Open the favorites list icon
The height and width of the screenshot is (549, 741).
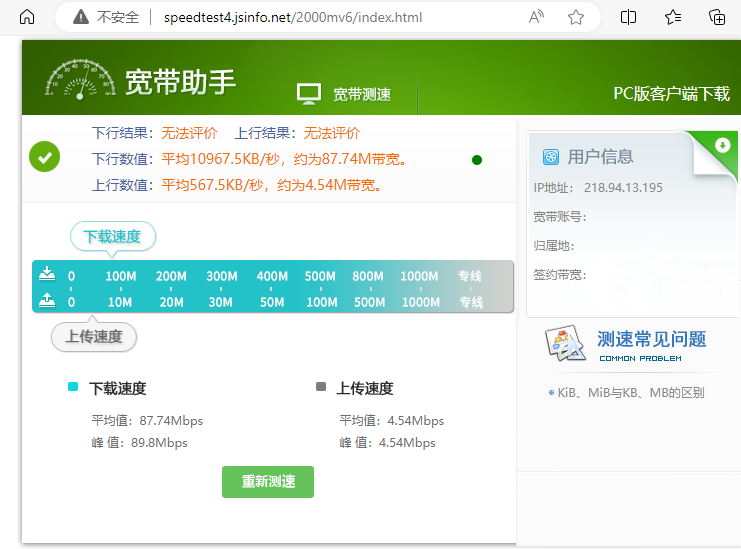pos(673,17)
